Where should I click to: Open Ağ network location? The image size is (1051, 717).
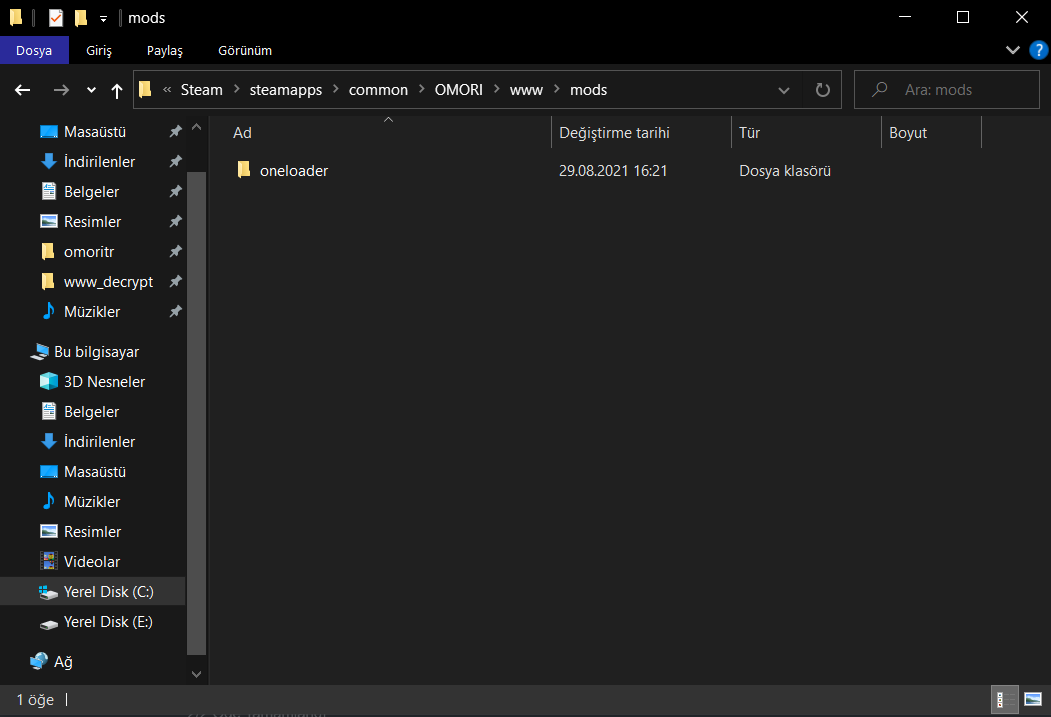(x=63, y=662)
